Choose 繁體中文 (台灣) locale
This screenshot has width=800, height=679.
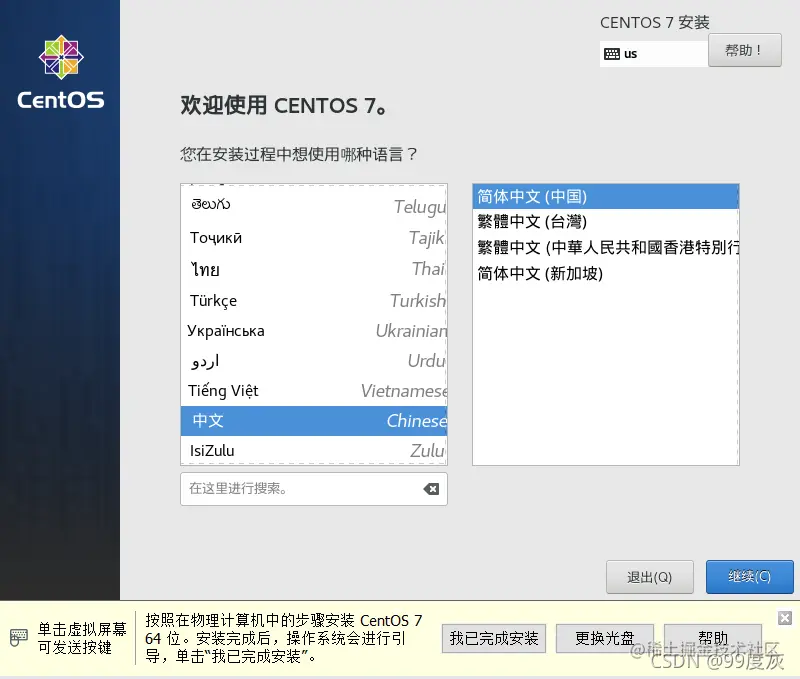click(606, 221)
